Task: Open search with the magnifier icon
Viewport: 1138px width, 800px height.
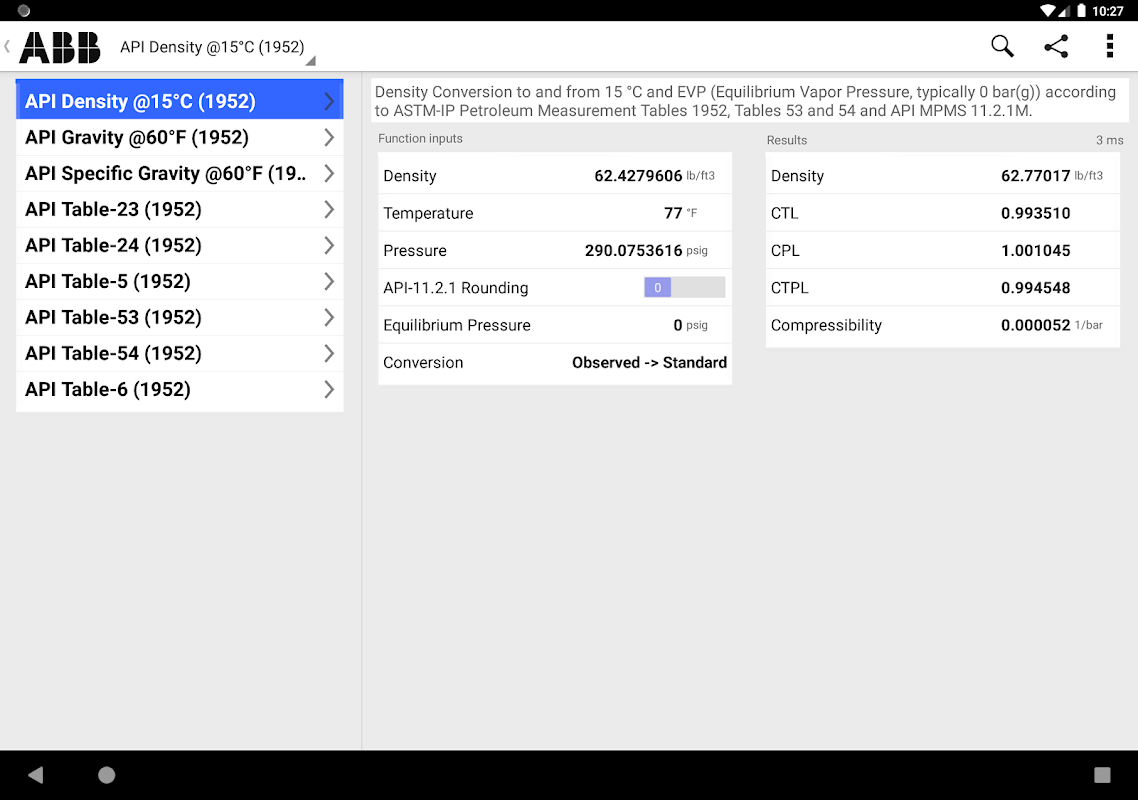Action: pos(1002,46)
